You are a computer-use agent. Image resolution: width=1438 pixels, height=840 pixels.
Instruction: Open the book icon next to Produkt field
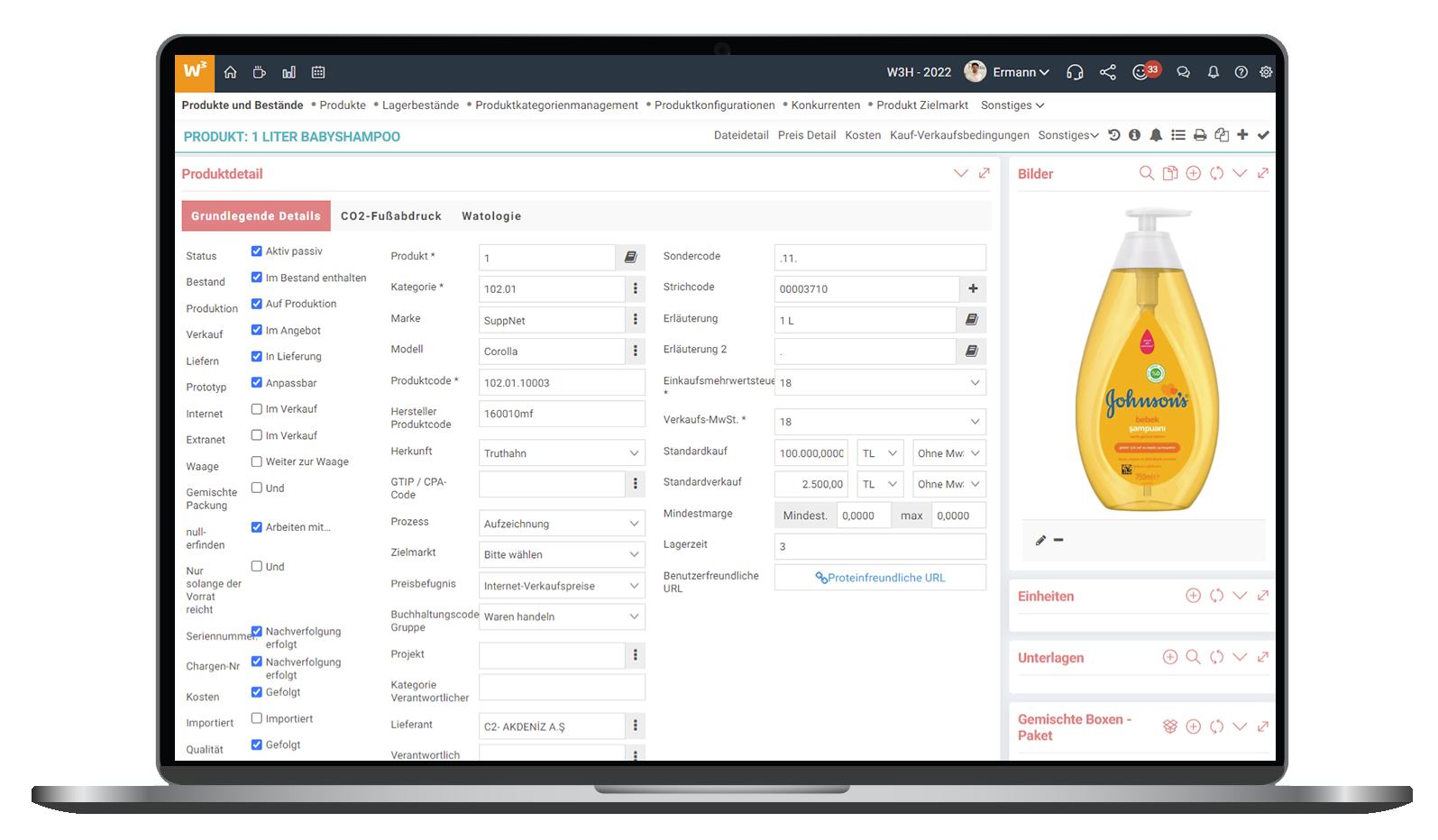[631, 258]
